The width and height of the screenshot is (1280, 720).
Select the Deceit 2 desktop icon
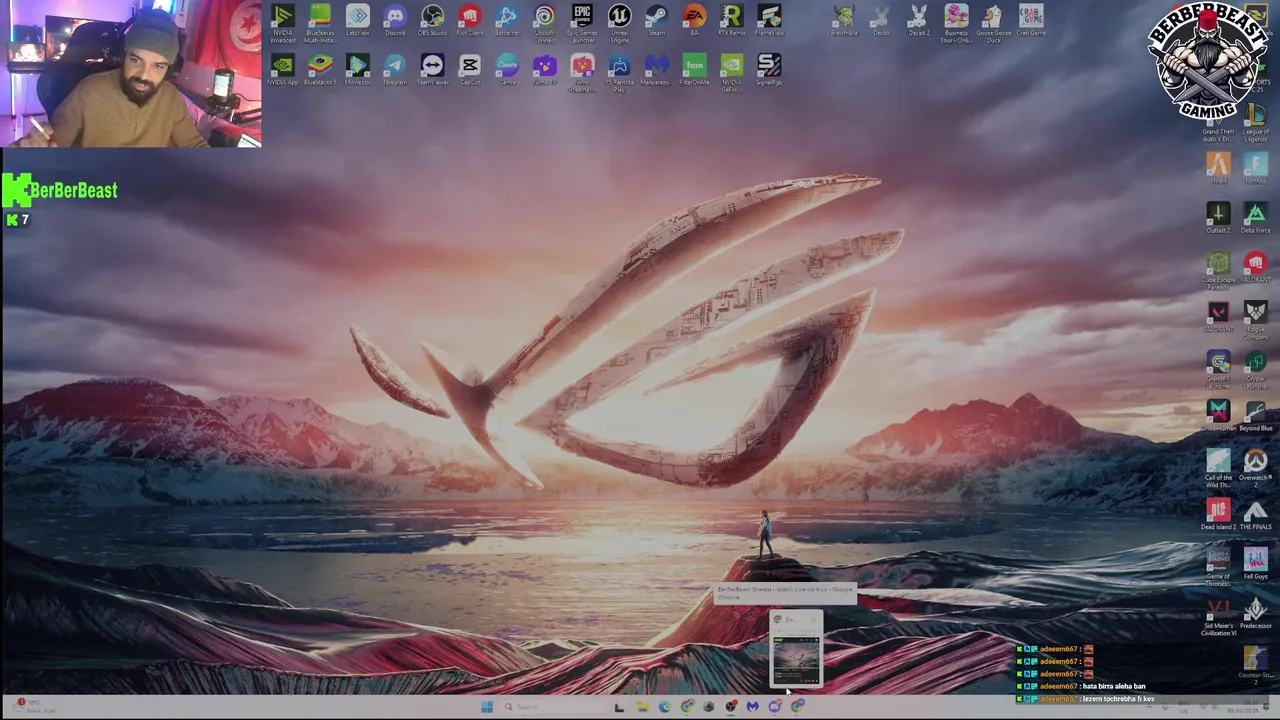pyautogui.click(x=918, y=21)
